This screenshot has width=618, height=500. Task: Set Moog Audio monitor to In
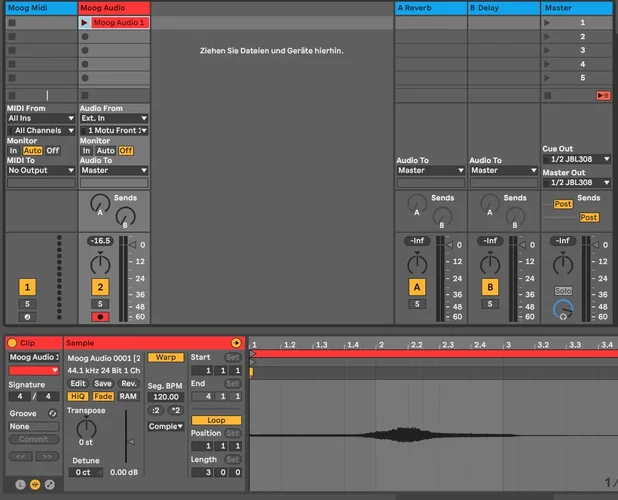pyautogui.click(x=86, y=151)
